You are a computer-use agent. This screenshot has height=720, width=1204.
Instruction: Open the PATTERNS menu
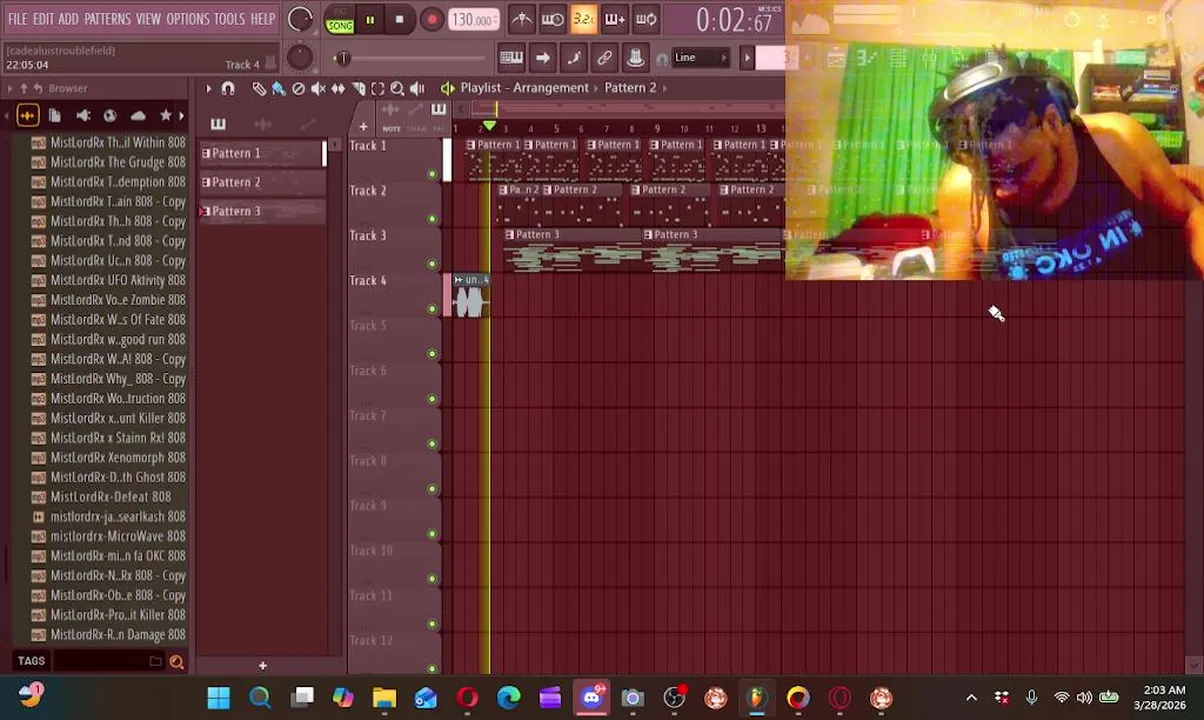tap(107, 19)
